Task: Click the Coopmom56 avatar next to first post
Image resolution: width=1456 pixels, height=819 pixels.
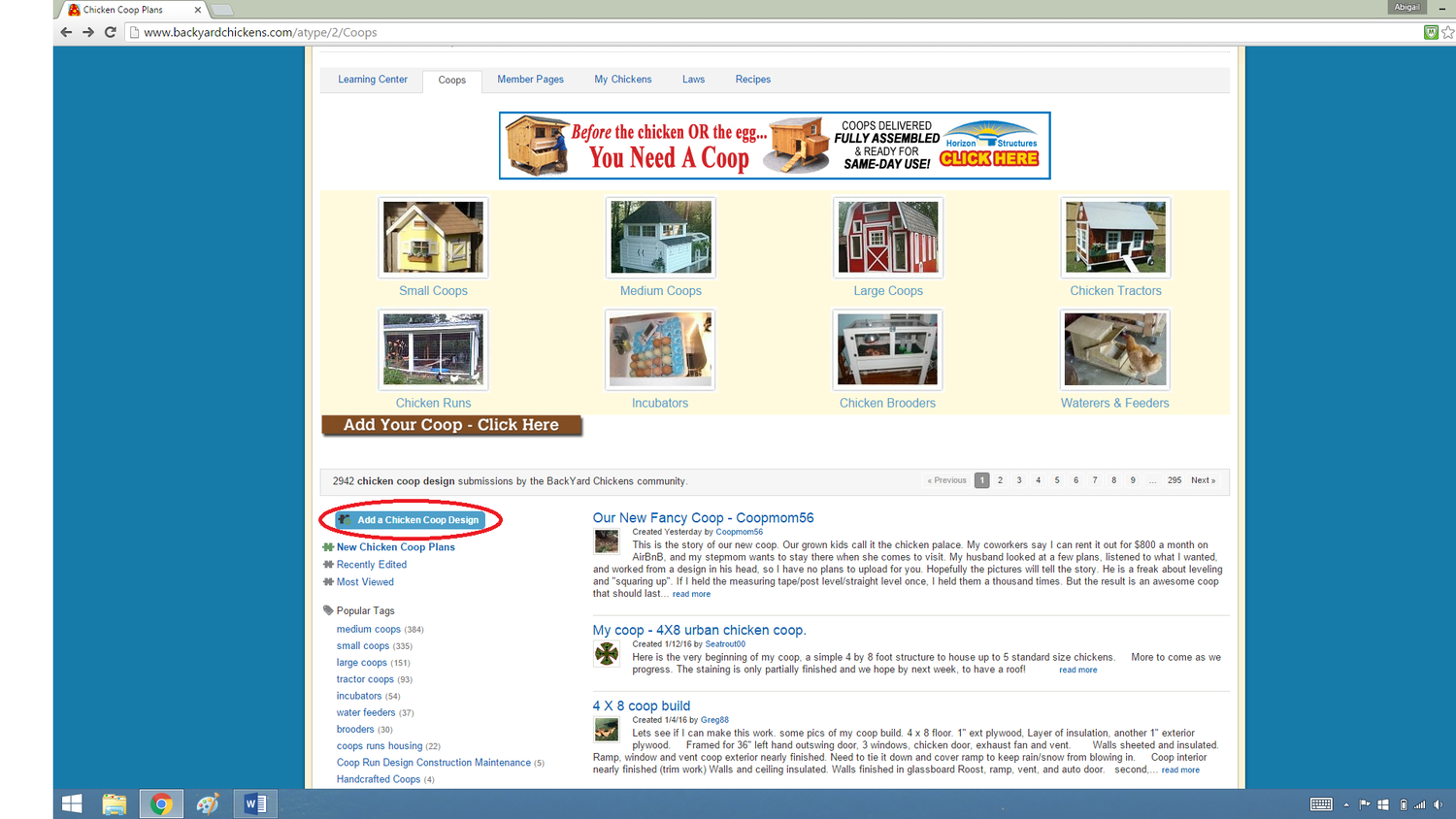Action: click(607, 541)
